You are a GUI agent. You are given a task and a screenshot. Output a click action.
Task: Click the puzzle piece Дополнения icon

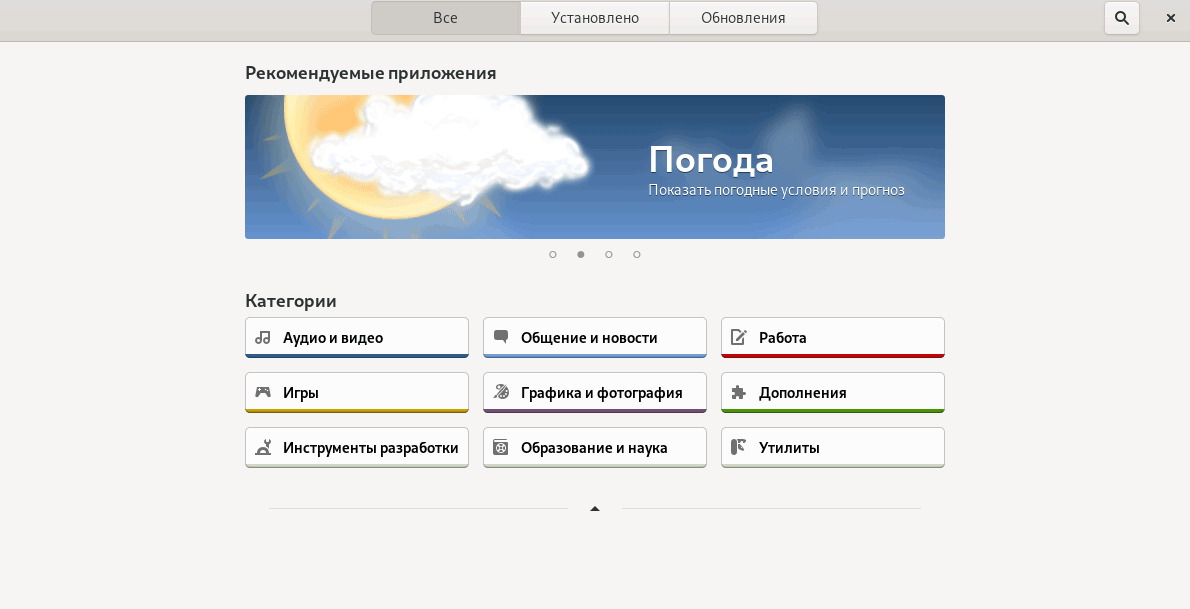[x=739, y=393]
